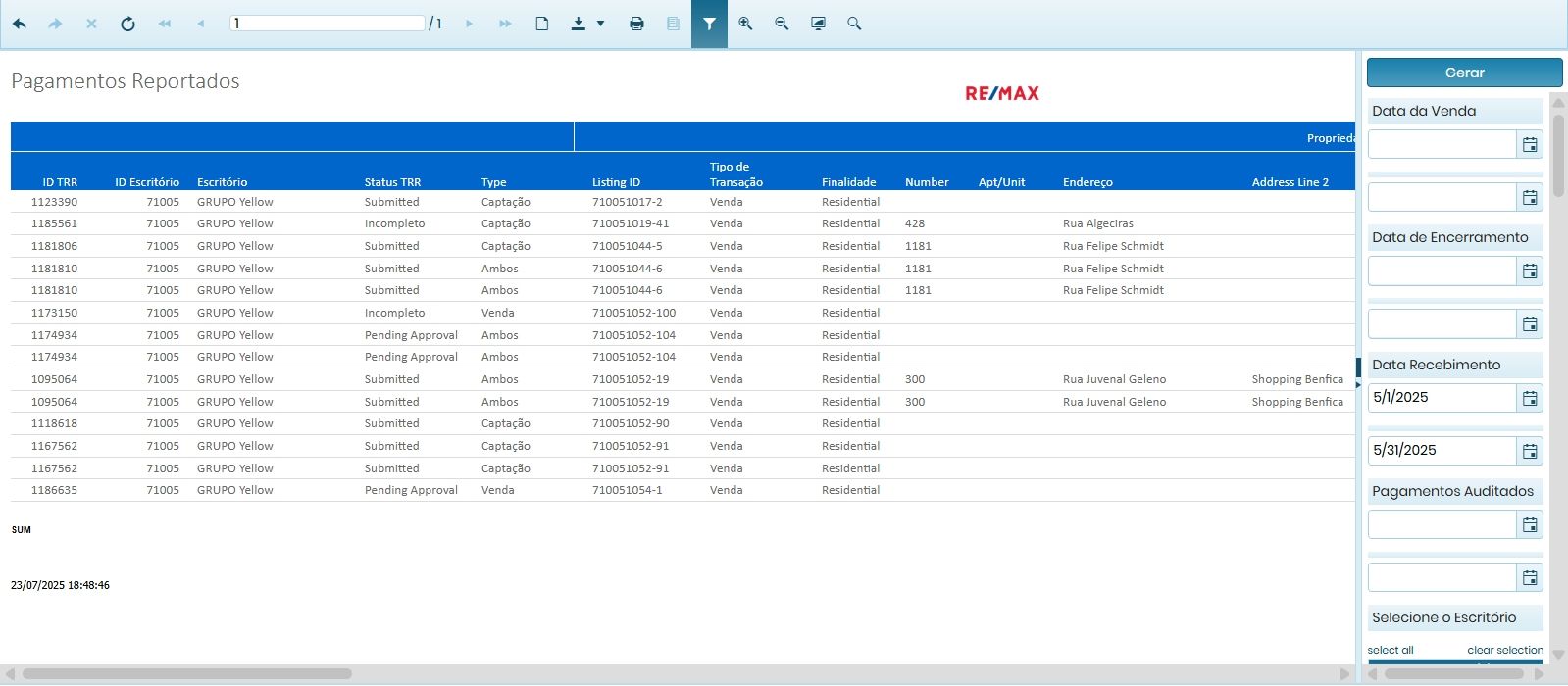
Task: Click the RE/MAX logo
Action: click(x=1001, y=93)
